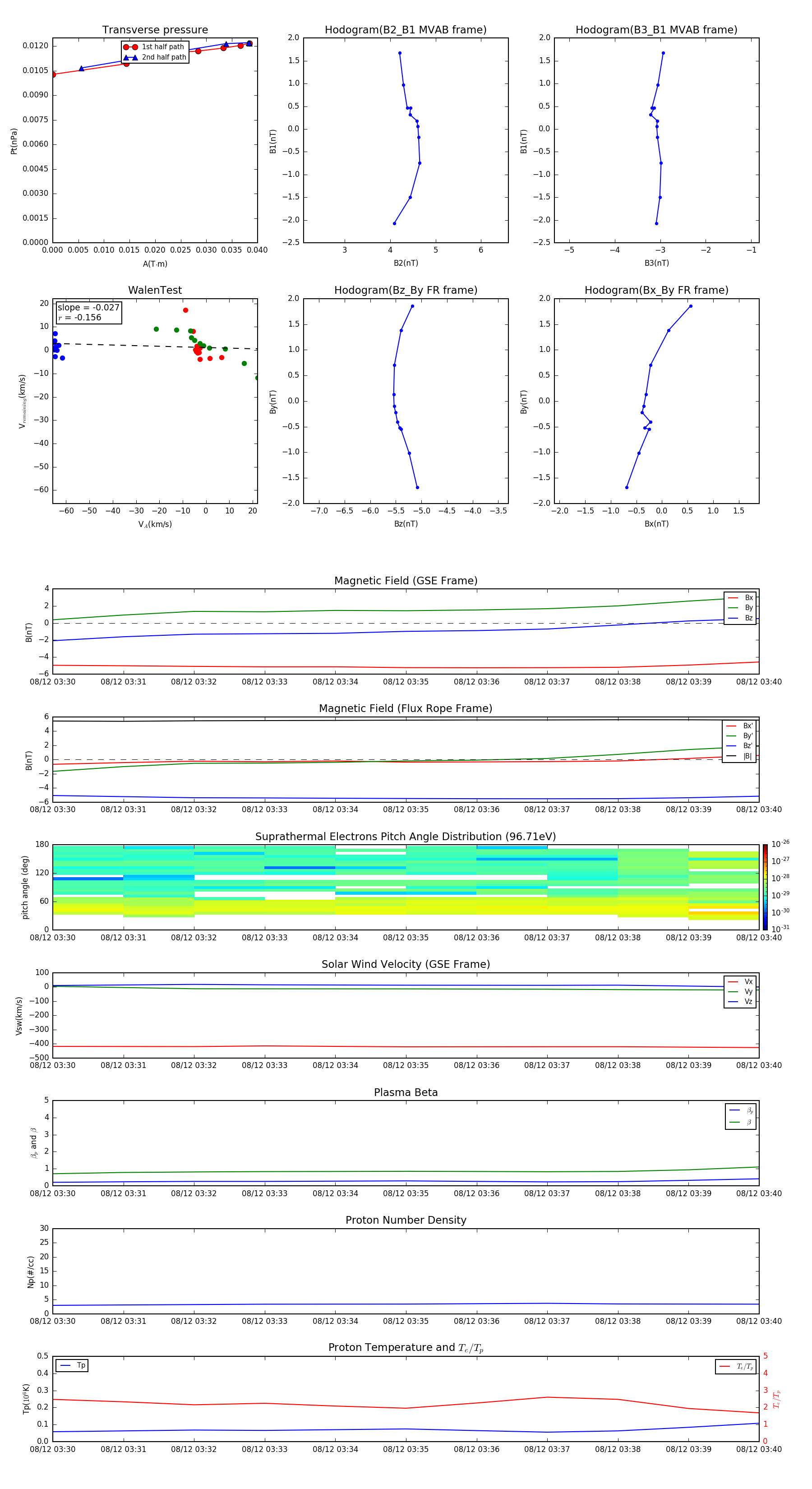The width and height of the screenshot is (812, 1489).
Task: Click the 'Tp' legend entry
Action: (72, 1365)
